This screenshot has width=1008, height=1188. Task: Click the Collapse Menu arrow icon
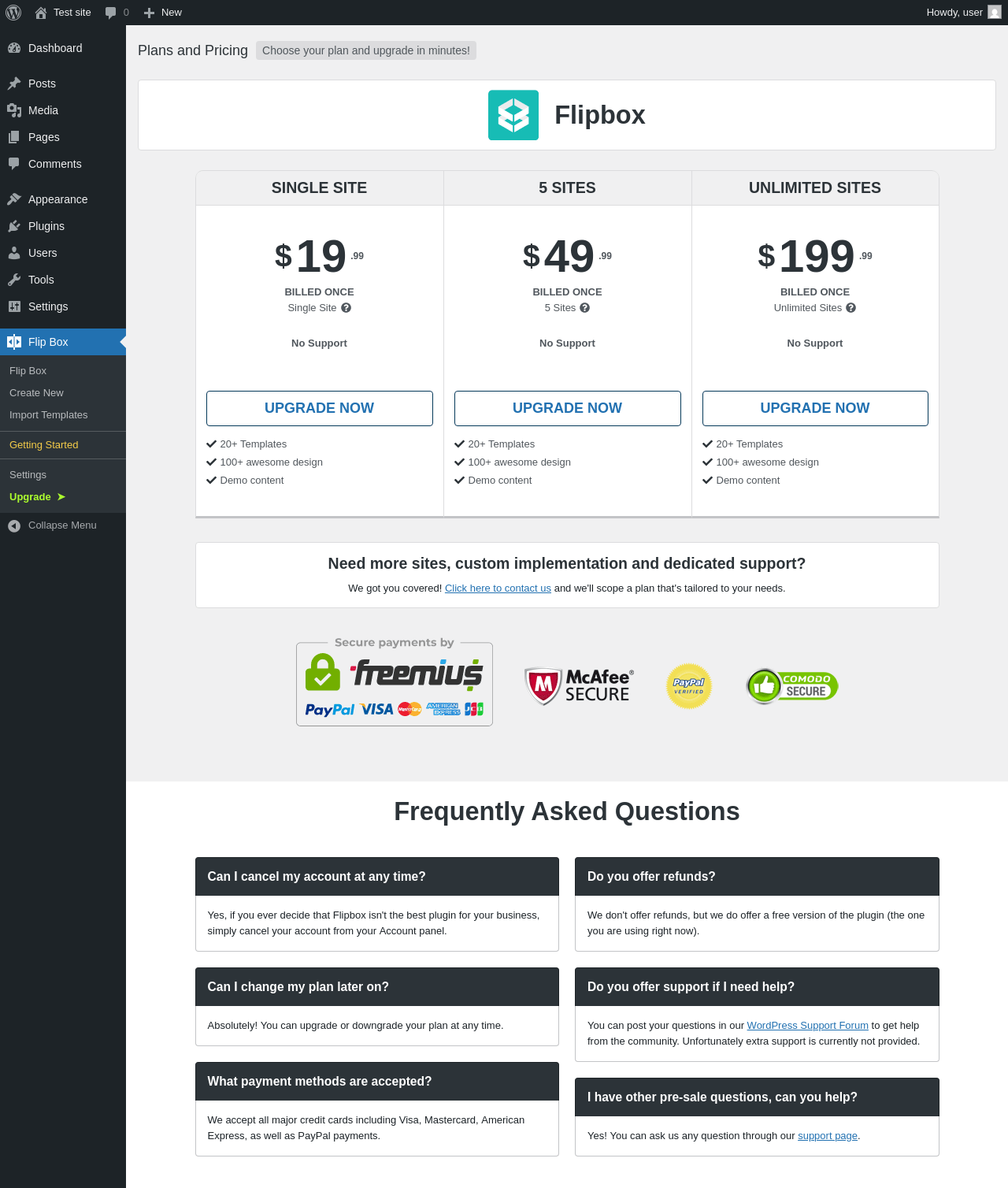(14, 525)
